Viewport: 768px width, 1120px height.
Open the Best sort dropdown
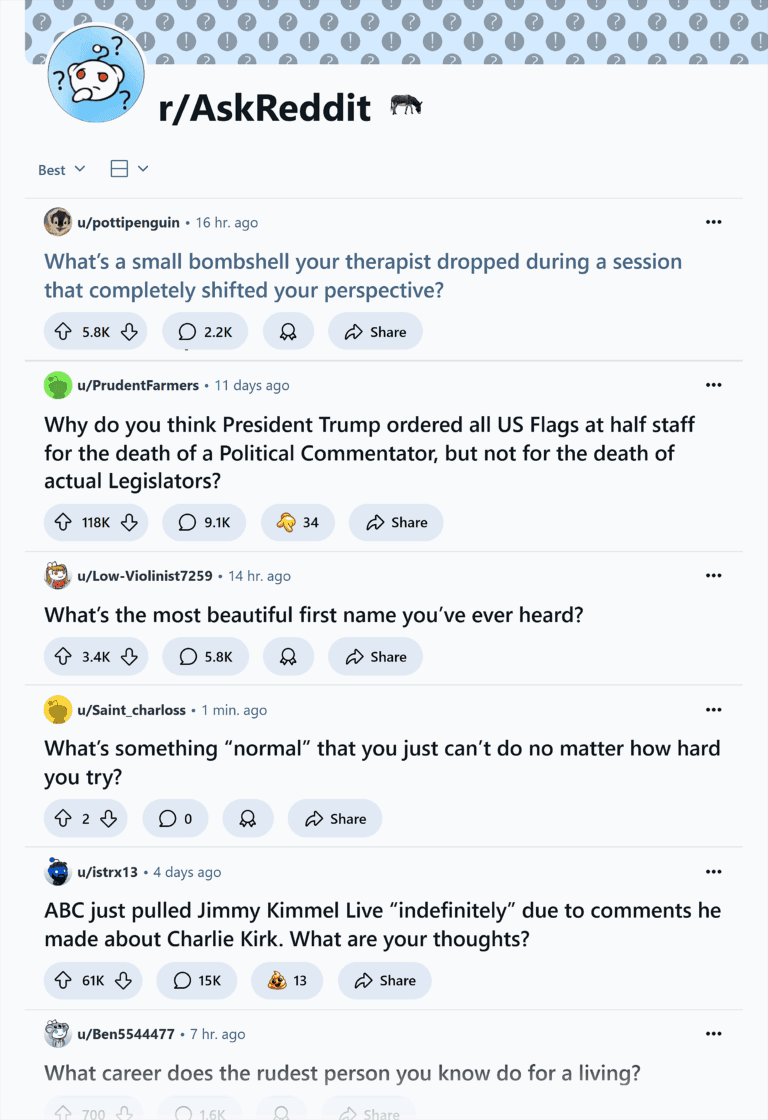click(60, 169)
